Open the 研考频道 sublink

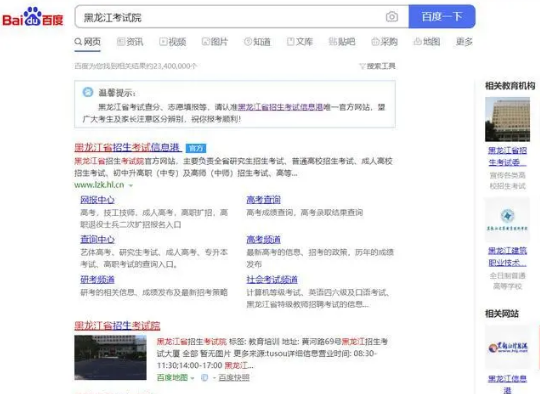97,280
